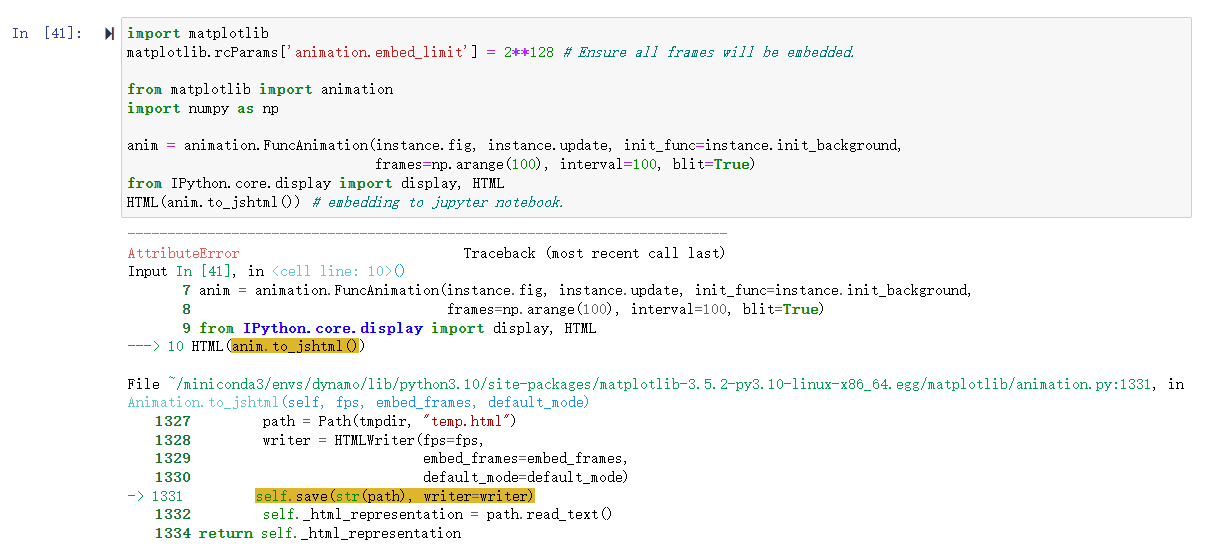Image resolution: width=1210 pixels, height=548 pixels.
Task: Click the comment '# Ensure all frames will be embedded.'
Action: point(708,52)
